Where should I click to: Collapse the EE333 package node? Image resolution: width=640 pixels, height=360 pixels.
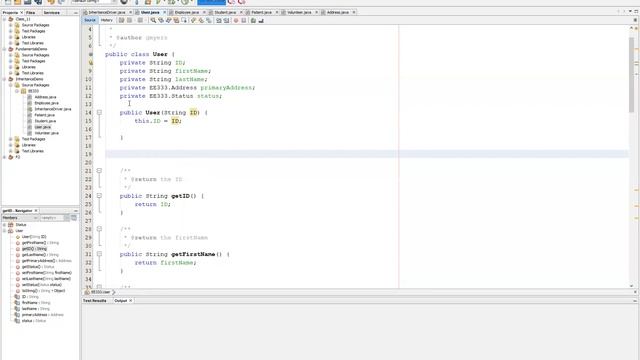(17, 91)
